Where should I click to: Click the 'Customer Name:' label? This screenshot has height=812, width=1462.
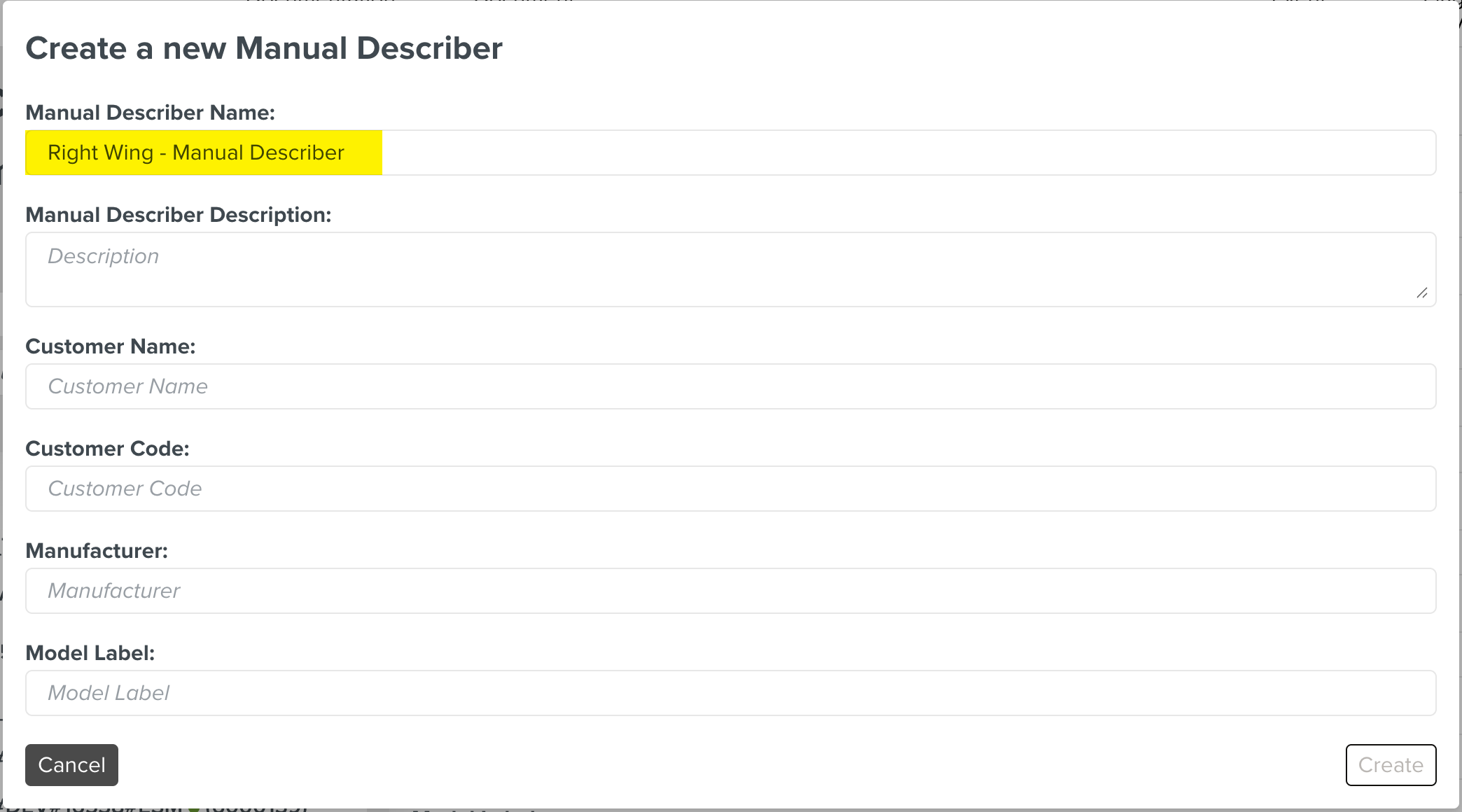coord(110,346)
